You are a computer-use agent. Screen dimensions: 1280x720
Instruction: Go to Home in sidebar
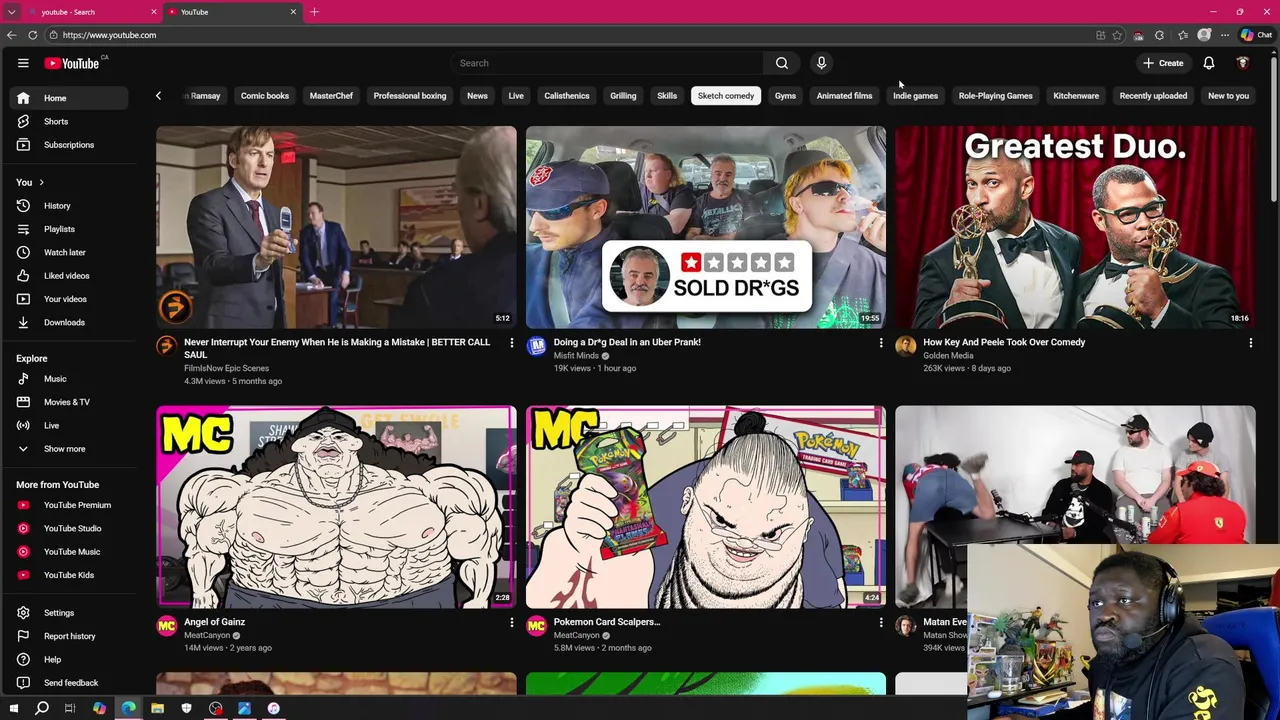click(68, 98)
